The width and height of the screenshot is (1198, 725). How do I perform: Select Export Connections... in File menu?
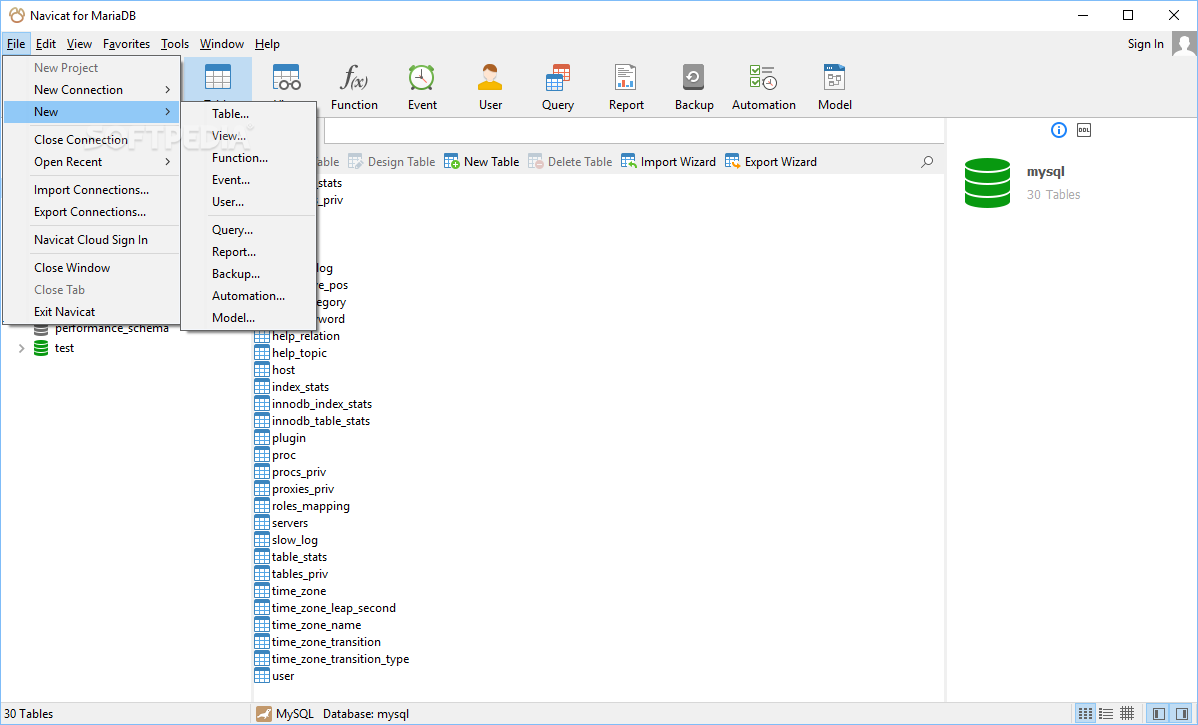(x=92, y=212)
